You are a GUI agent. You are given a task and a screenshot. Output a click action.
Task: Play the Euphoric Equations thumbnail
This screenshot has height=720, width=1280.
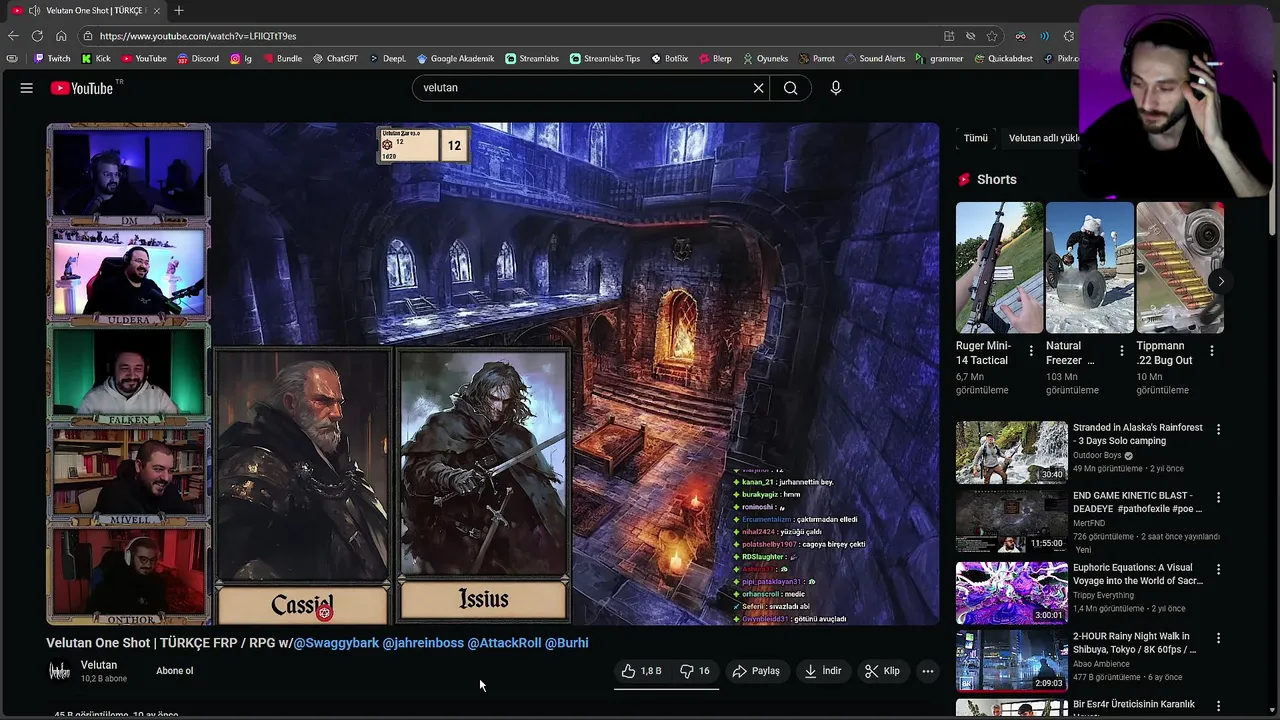1012,593
